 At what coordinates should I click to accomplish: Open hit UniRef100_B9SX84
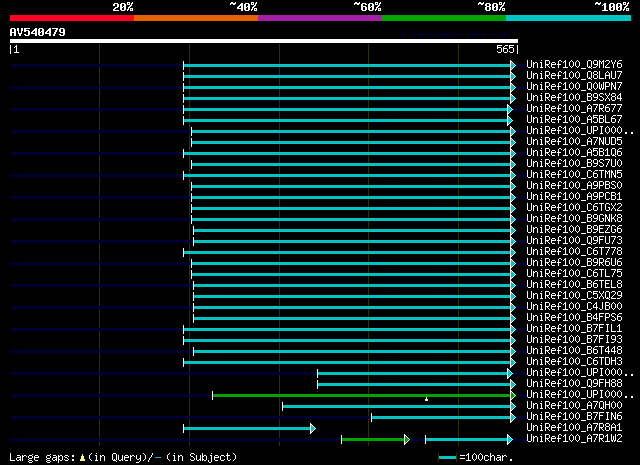574,97
